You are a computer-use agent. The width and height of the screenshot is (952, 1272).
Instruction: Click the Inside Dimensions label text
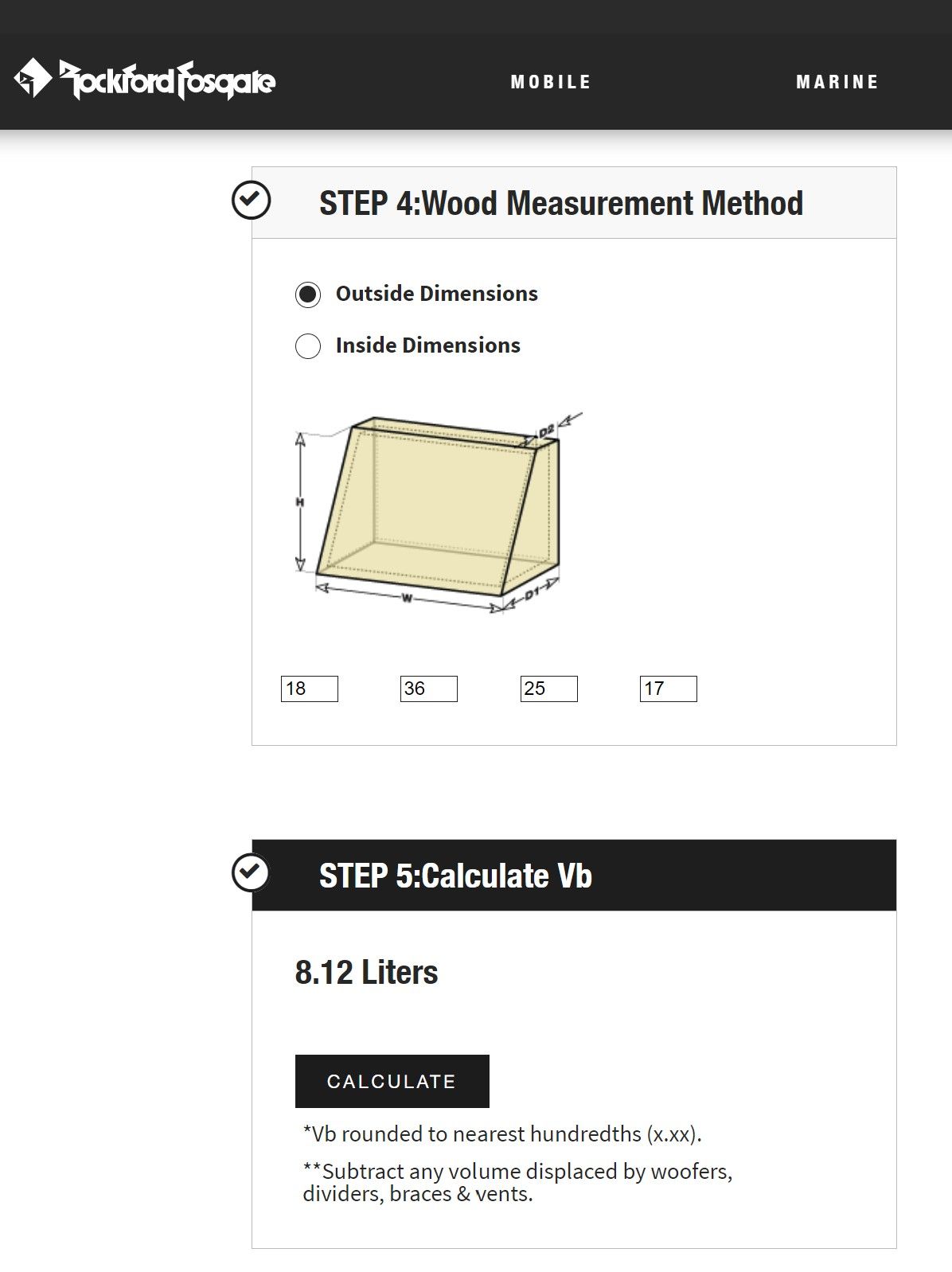(428, 345)
